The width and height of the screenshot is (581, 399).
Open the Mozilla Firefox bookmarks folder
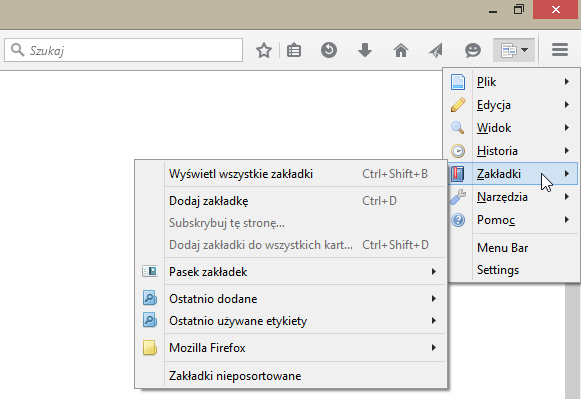[x=291, y=348]
